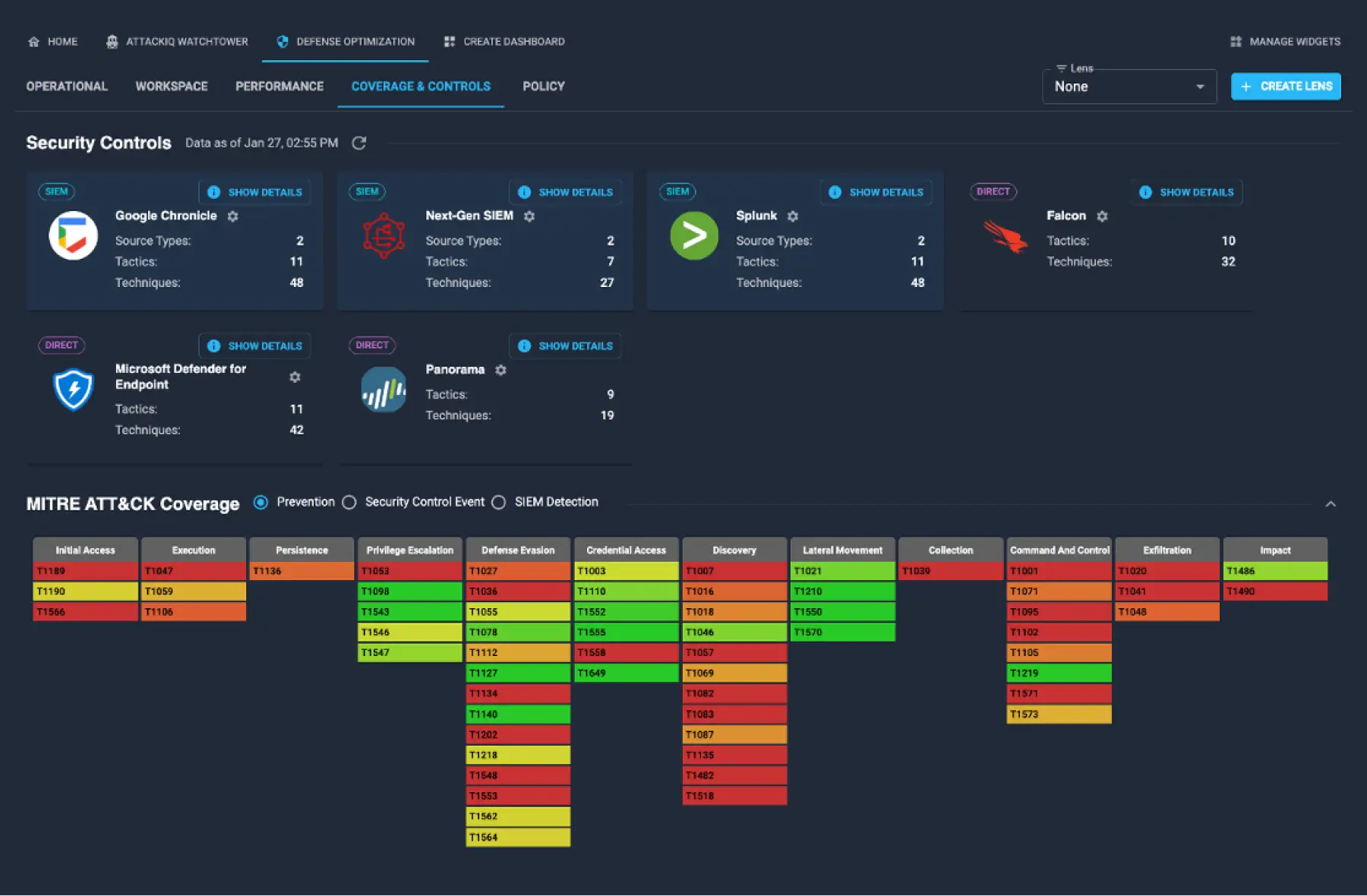Click yellow technique cell T1190

(x=86, y=592)
